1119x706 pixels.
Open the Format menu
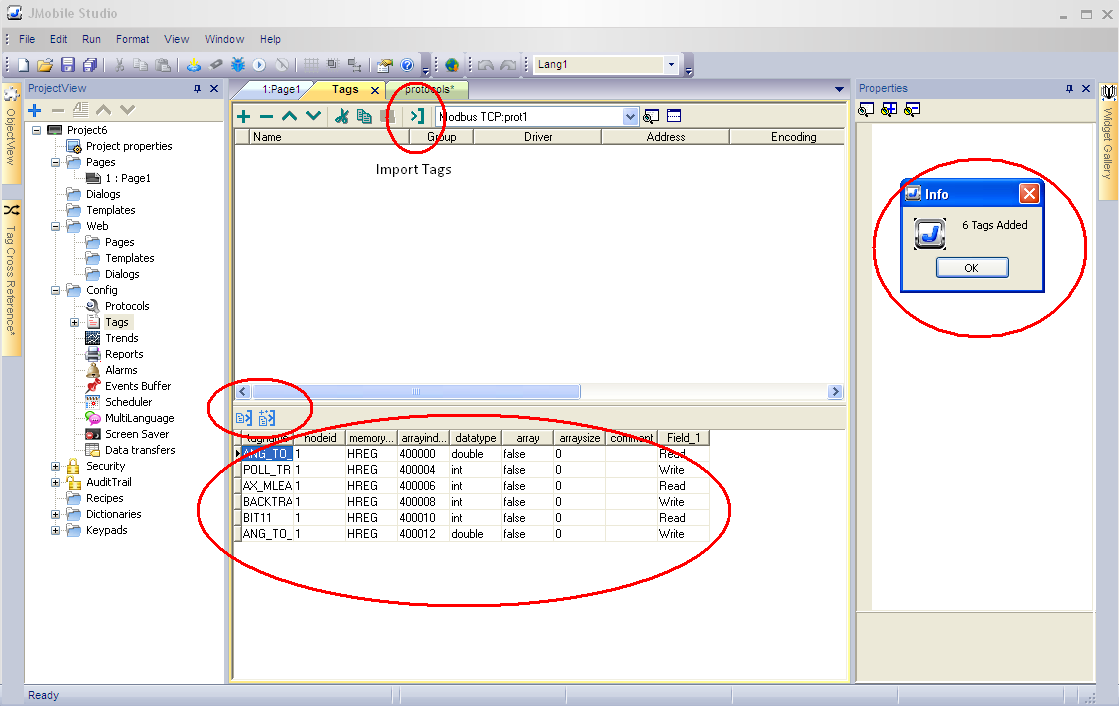pyautogui.click(x=132, y=39)
